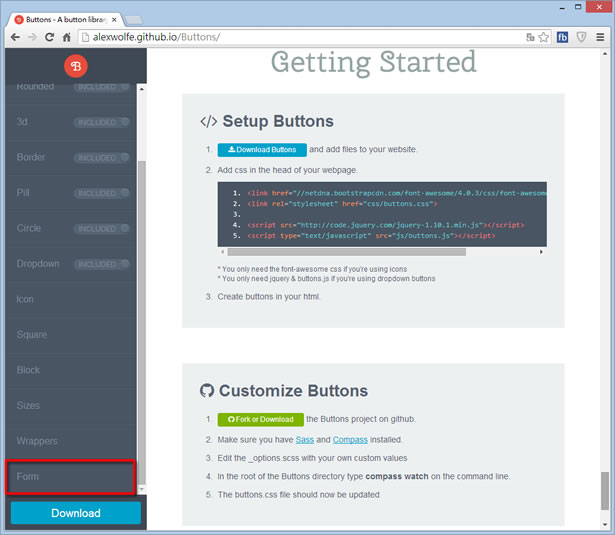Select the Block sidebar item
This screenshot has width=615, height=535.
click(x=71, y=370)
